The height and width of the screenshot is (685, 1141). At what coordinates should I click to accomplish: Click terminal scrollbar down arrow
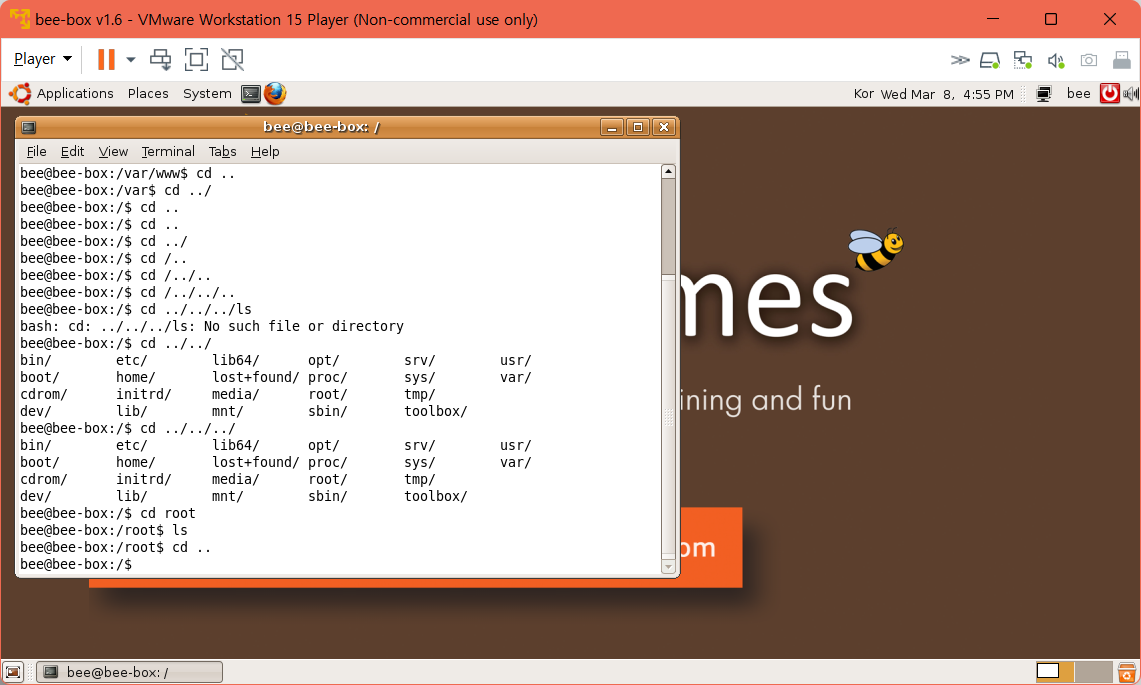coord(668,566)
